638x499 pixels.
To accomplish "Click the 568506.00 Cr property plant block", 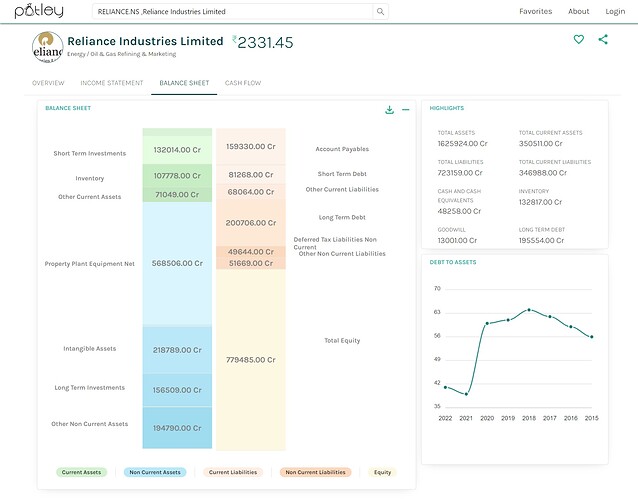I will tap(177, 263).
